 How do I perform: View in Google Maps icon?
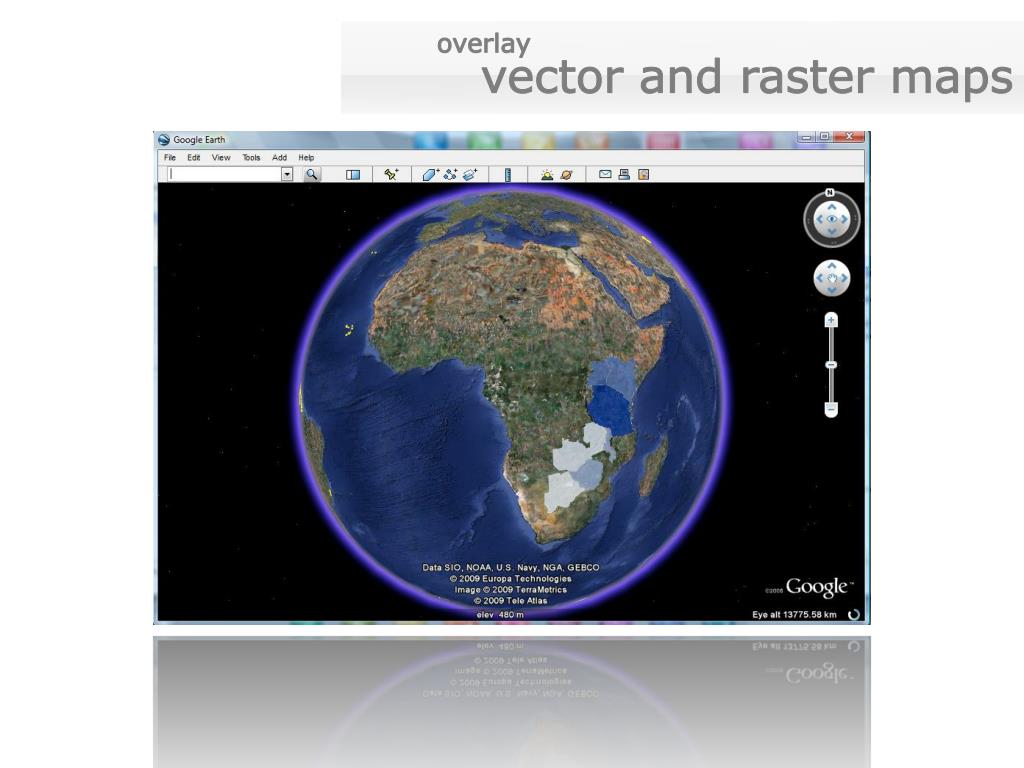click(x=643, y=174)
